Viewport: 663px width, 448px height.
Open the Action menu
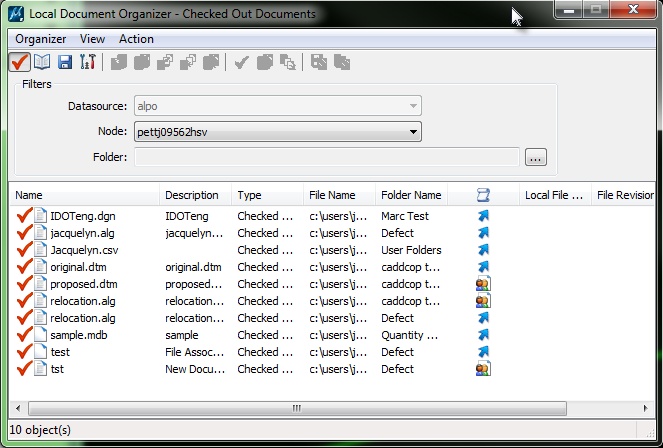coord(136,39)
